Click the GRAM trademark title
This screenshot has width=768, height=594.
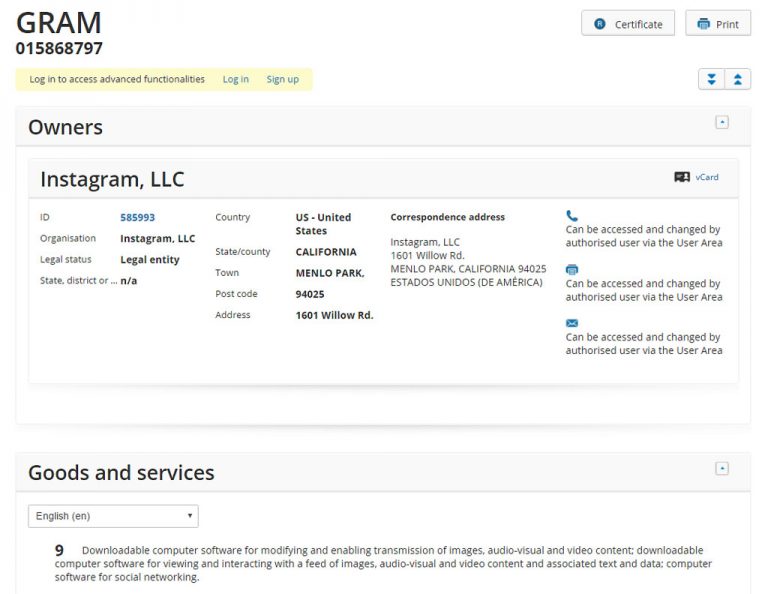[59, 23]
